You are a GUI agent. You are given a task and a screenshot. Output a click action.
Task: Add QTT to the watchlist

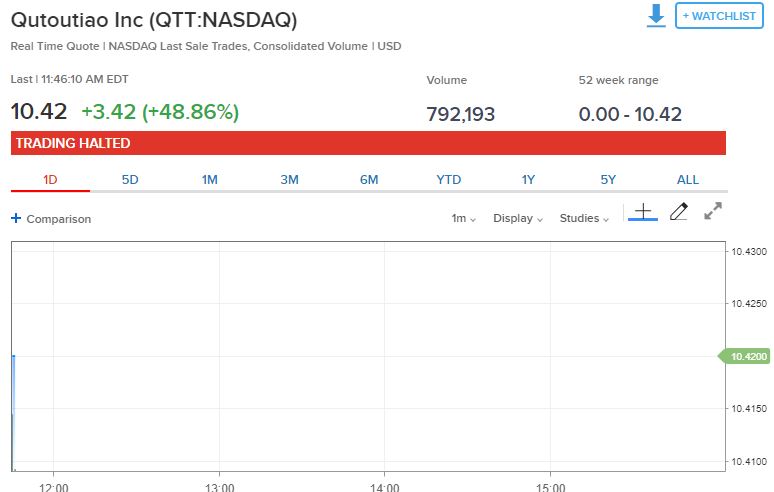point(719,17)
